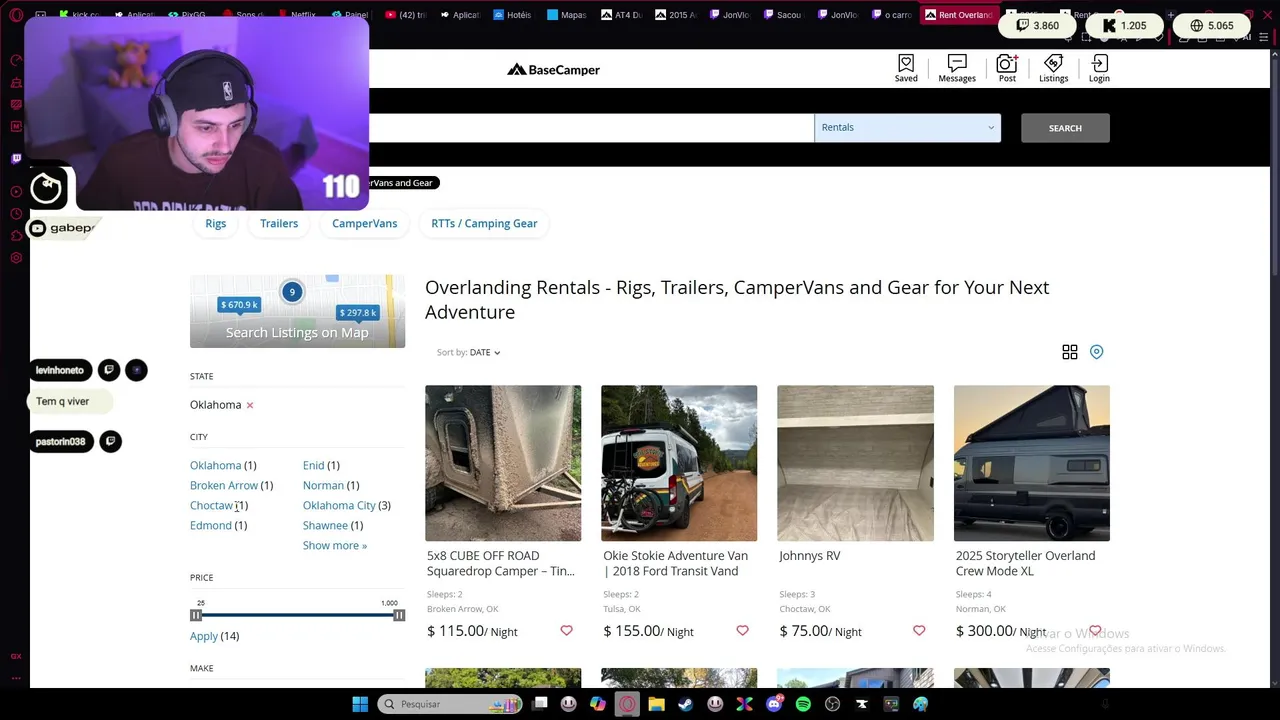This screenshot has width=1280, height=720.
Task: Switch to map pin view icon
Action: pyautogui.click(x=1097, y=352)
